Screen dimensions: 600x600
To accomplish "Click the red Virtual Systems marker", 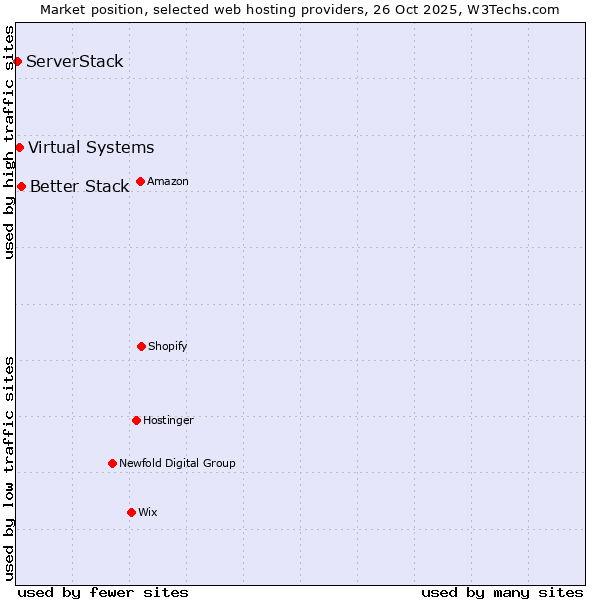I will click(19, 148).
